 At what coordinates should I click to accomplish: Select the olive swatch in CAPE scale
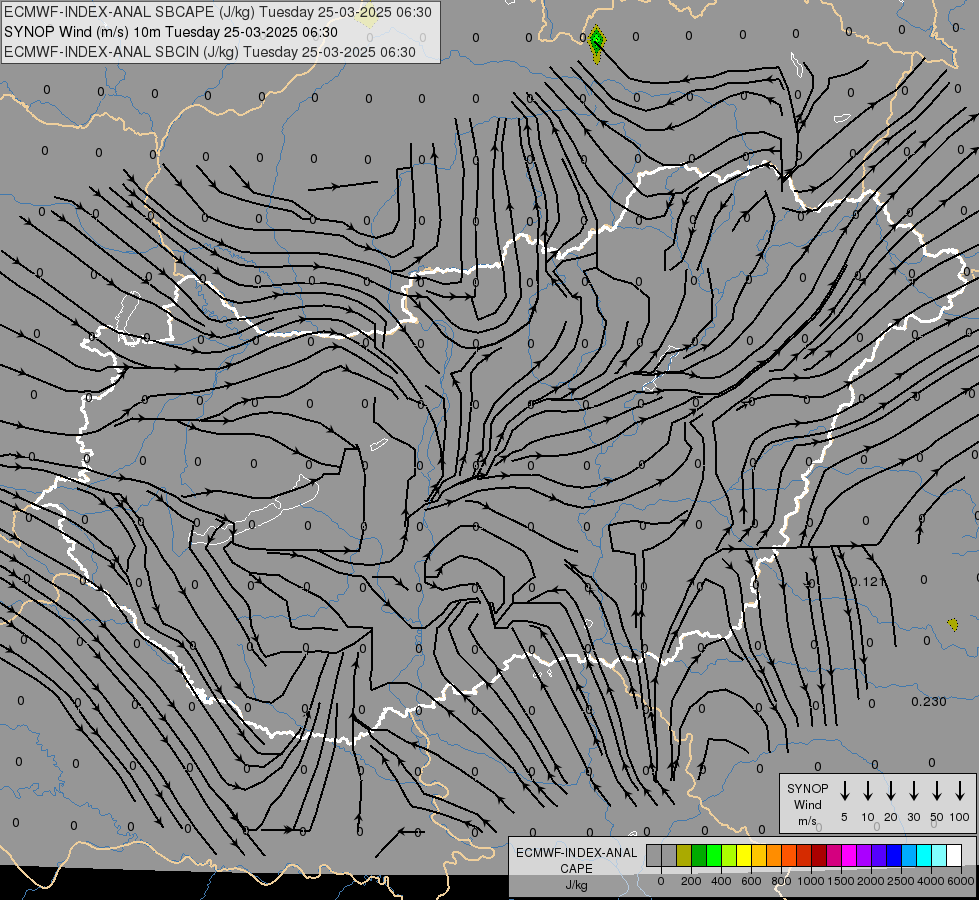684,855
